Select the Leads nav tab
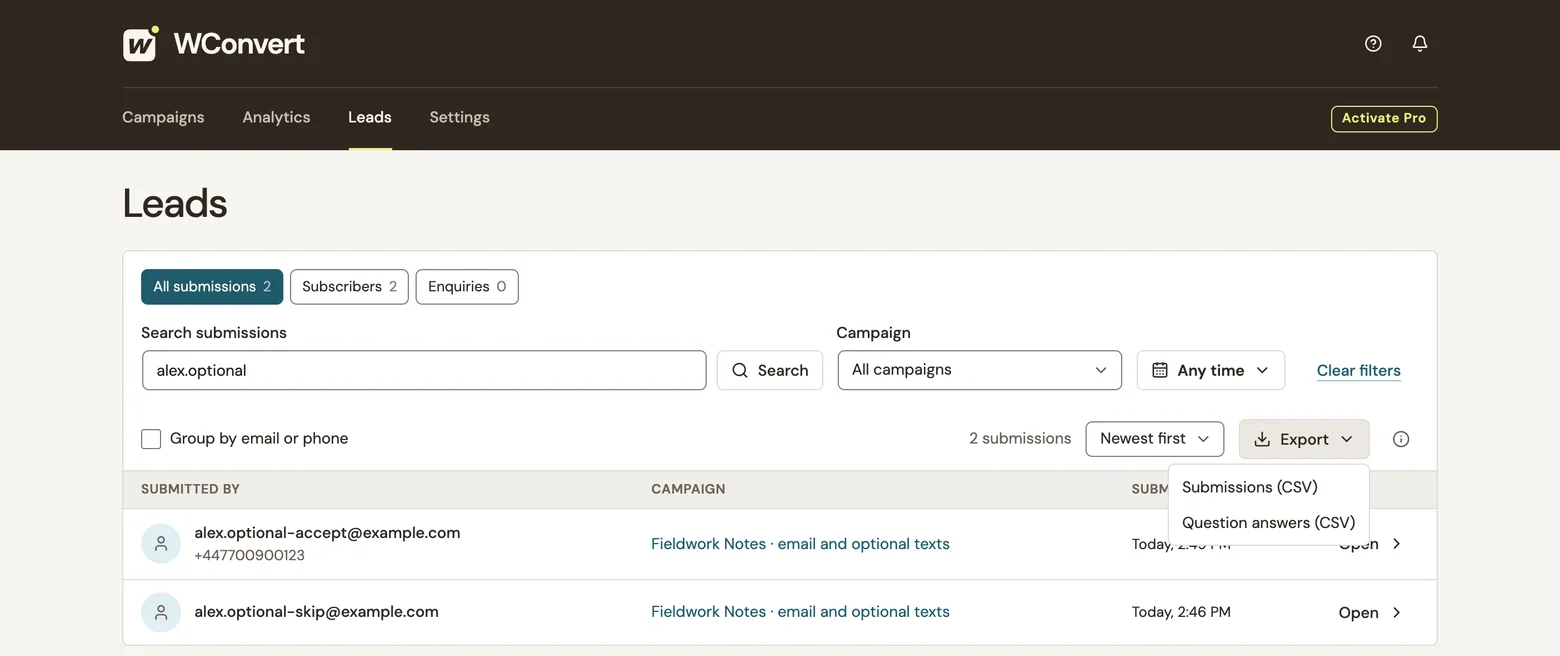1560x656 pixels. 370,117
